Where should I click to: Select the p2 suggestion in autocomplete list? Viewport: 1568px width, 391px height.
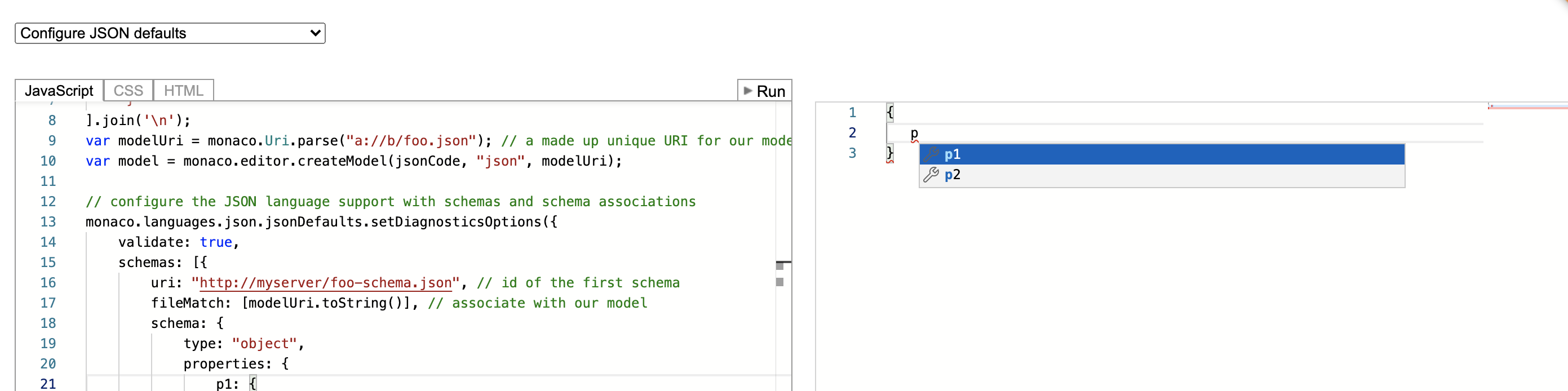(x=1162, y=175)
